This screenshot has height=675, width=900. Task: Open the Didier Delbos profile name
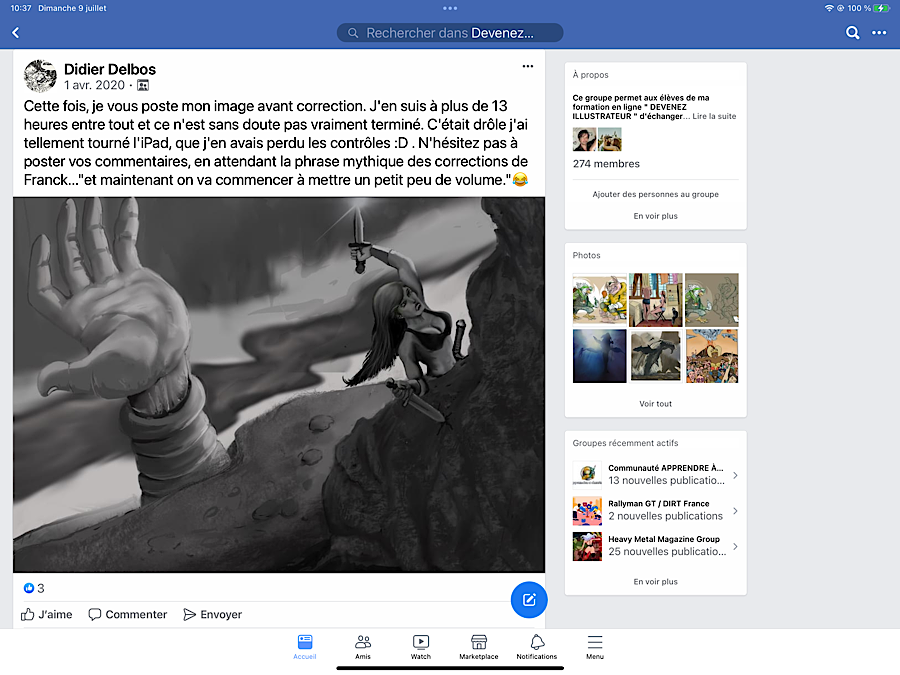[x=110, y=69]
